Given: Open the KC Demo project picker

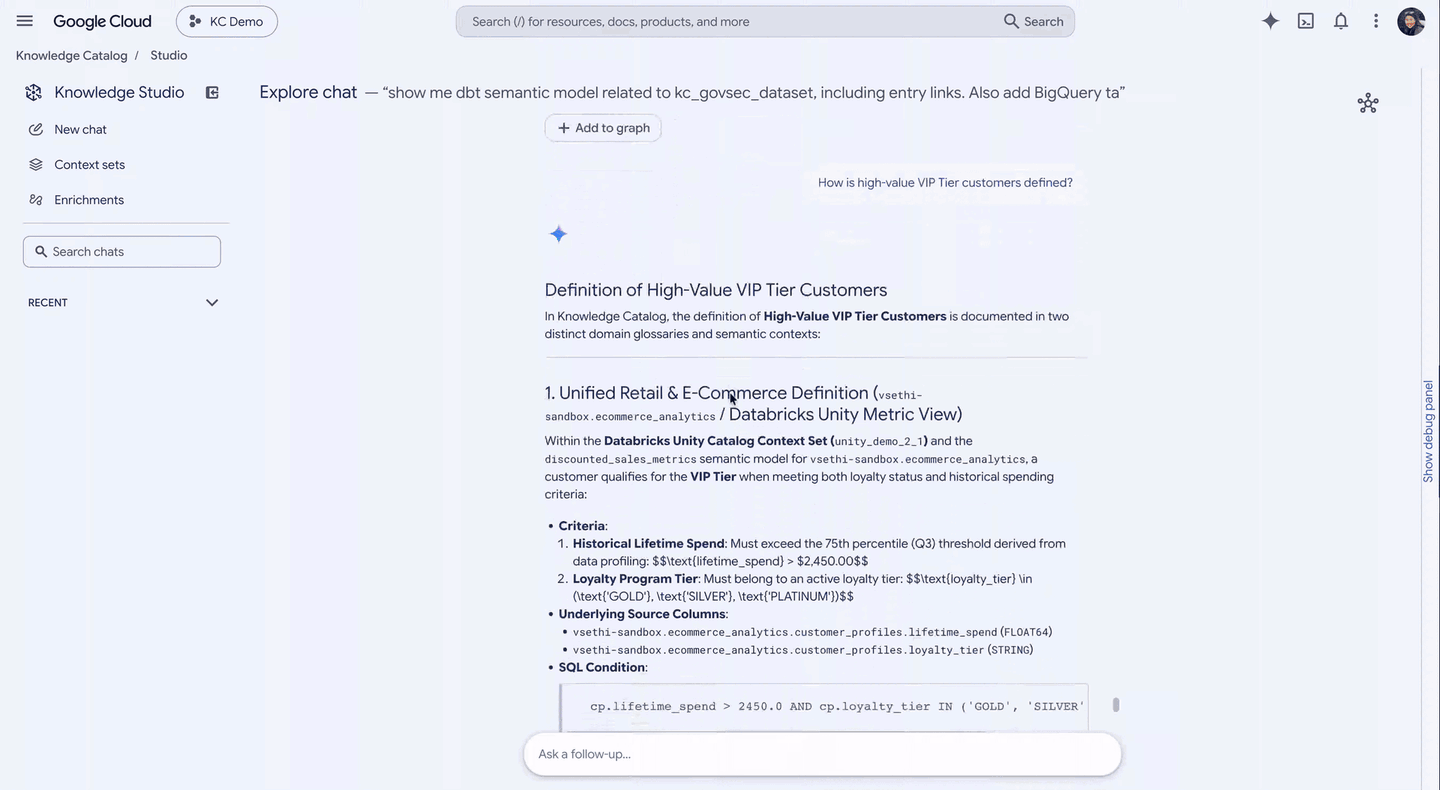Looking at the screenshot, I should [x=227, y=21].
